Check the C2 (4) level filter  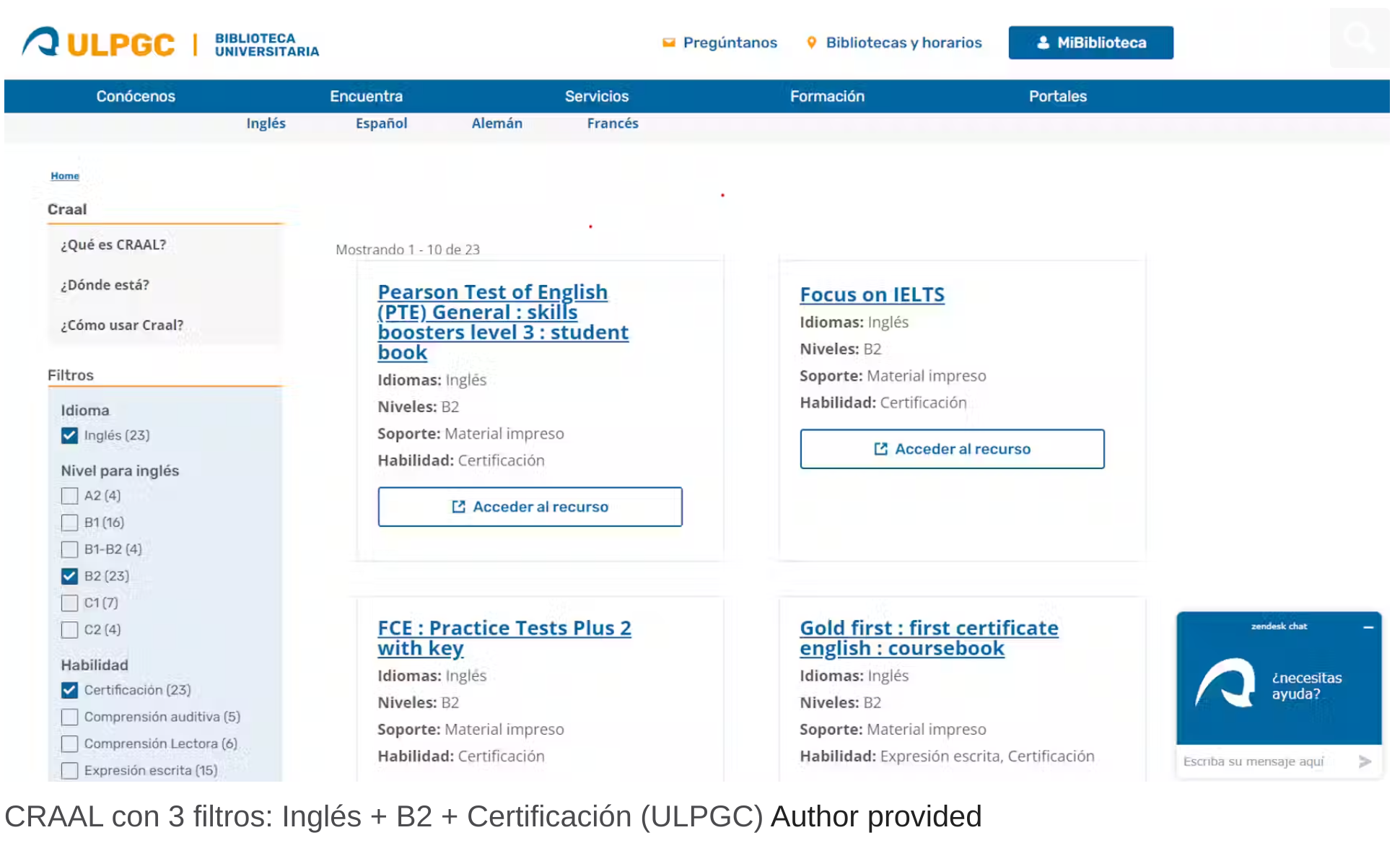(69, 629)
